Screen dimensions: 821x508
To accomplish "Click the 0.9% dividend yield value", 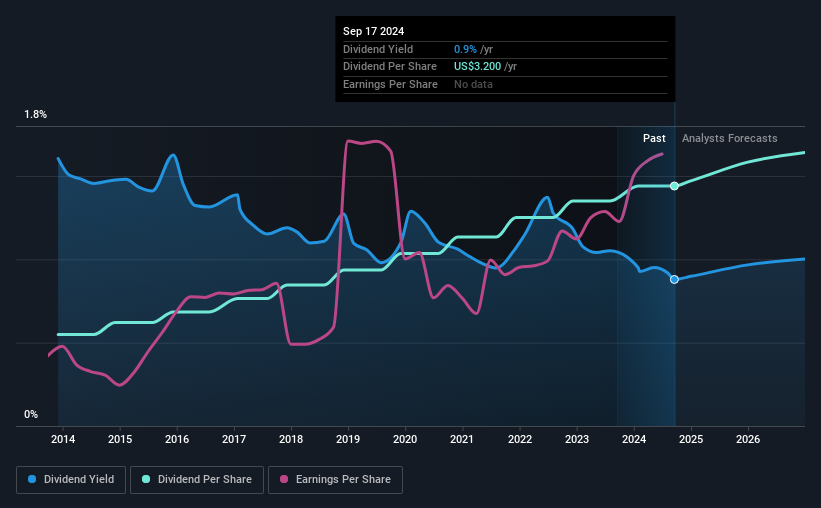I will (x=465, y=49).
